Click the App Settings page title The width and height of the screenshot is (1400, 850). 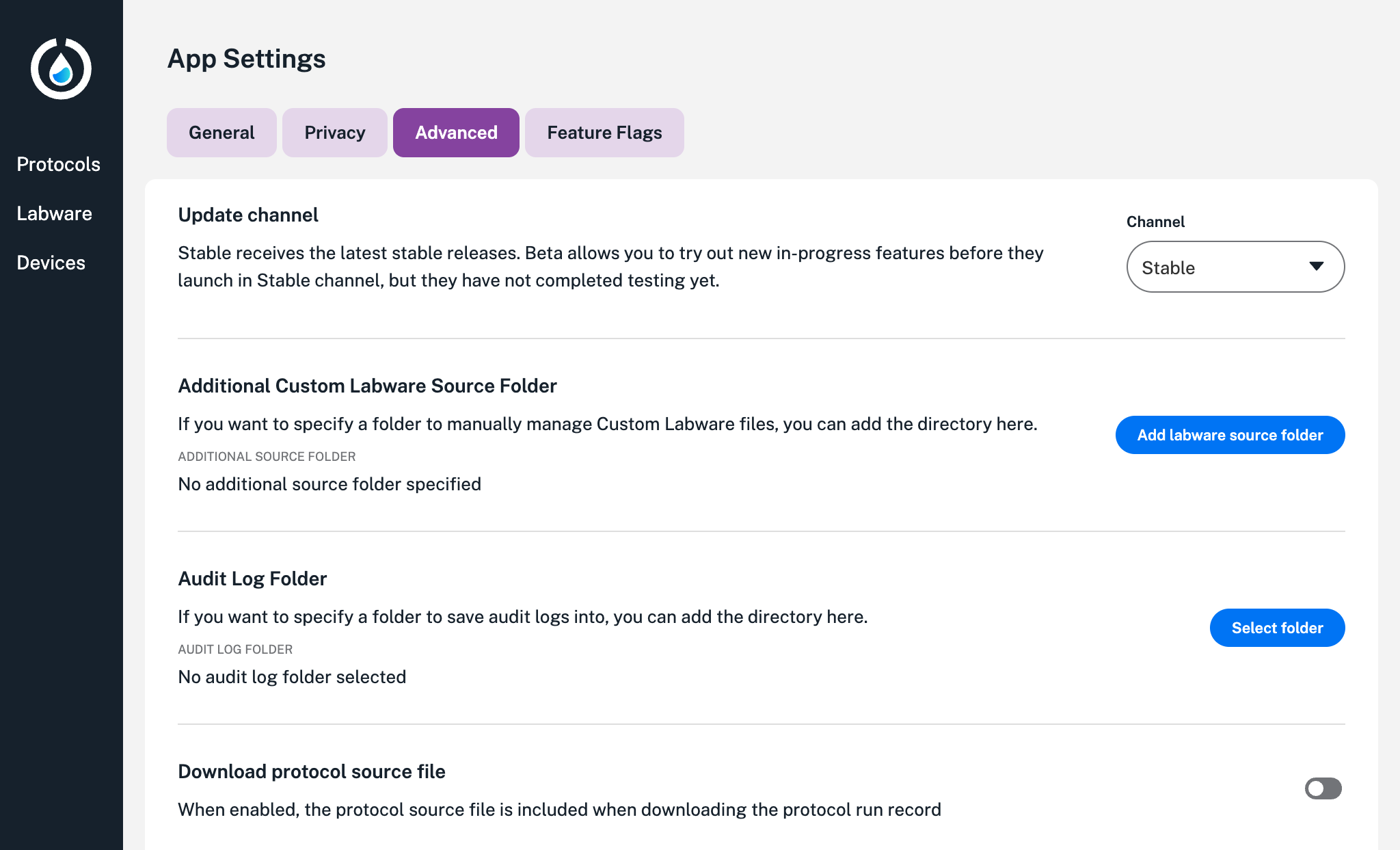[247, 59]
